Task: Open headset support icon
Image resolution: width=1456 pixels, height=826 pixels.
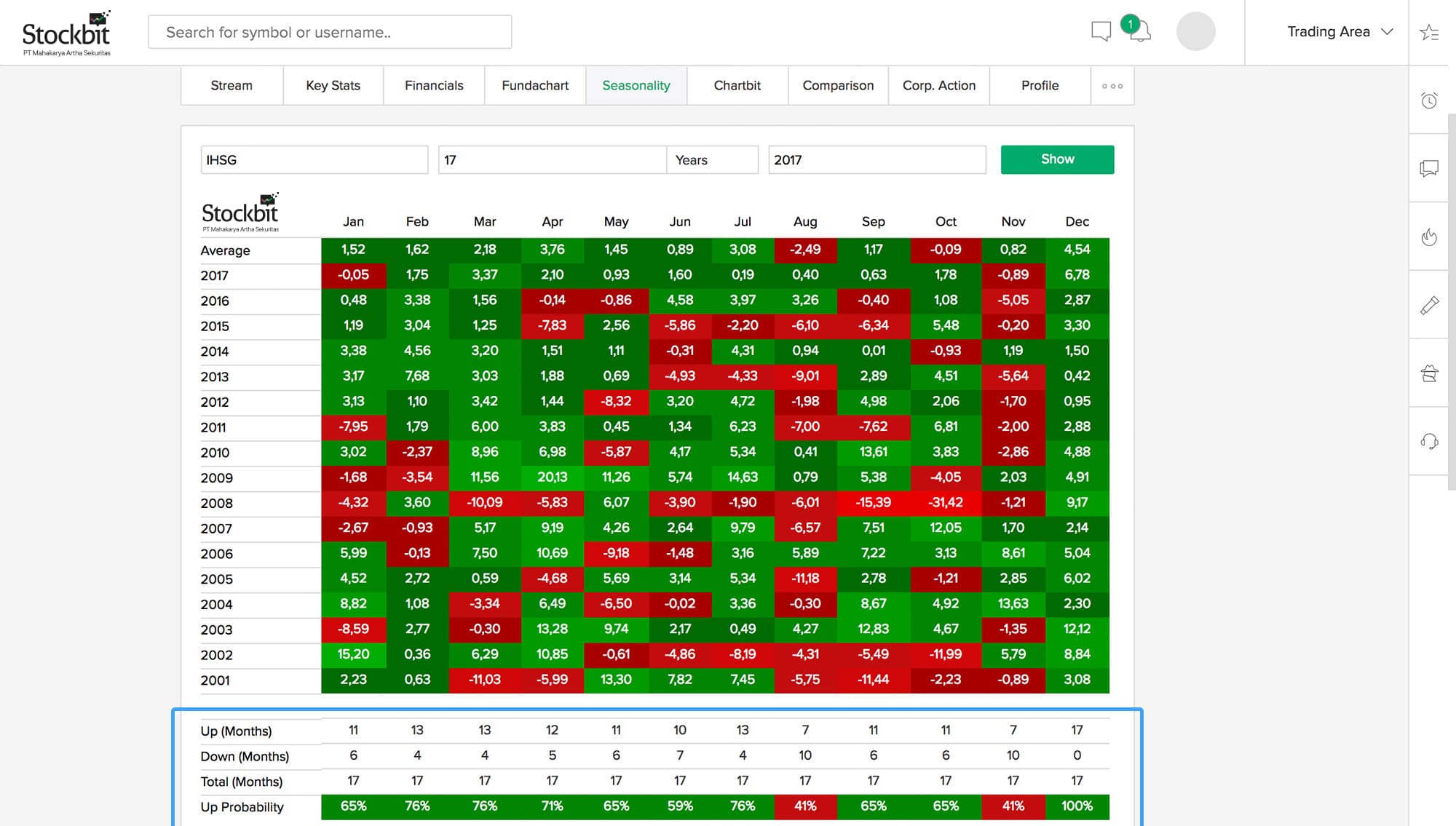Action: point(1429,441)
